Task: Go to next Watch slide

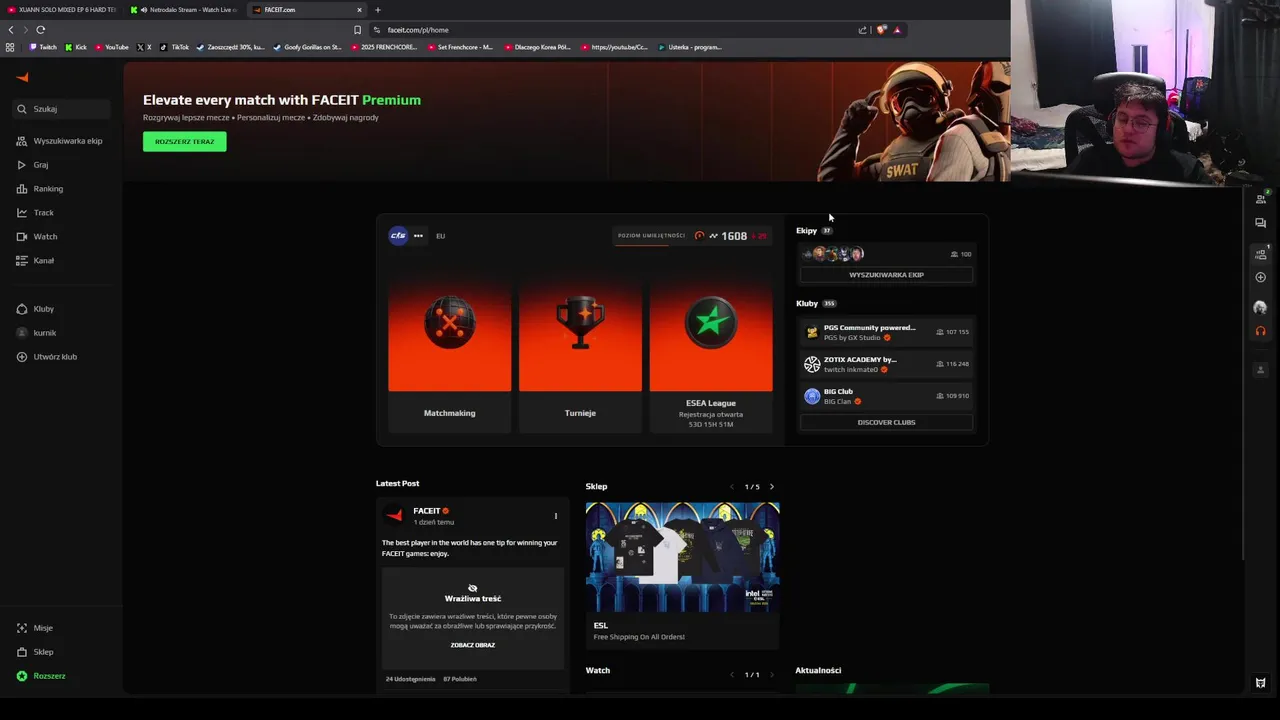Action: tap(771, 675)
